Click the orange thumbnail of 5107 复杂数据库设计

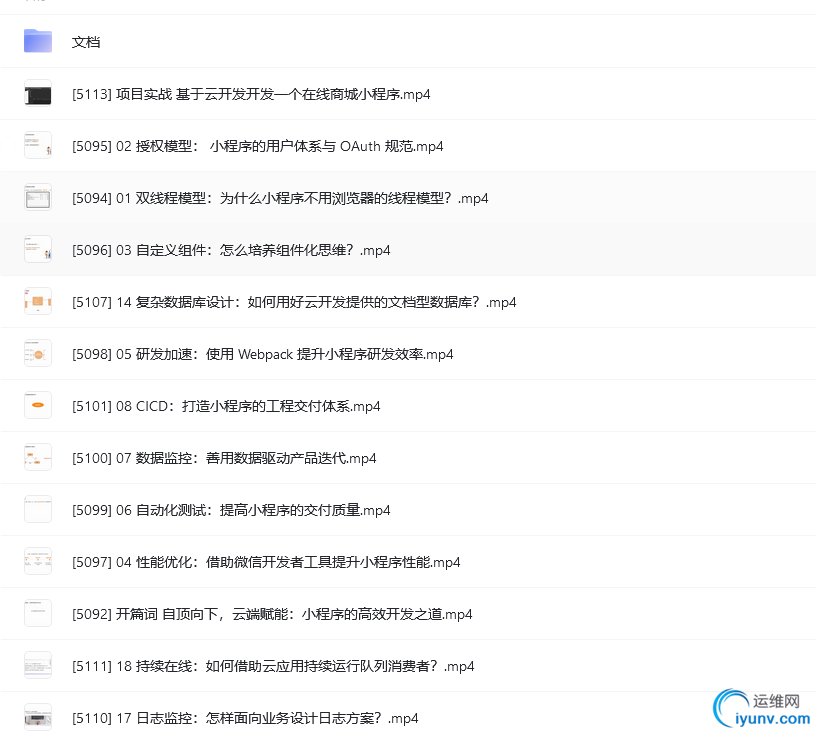(37, 301)
